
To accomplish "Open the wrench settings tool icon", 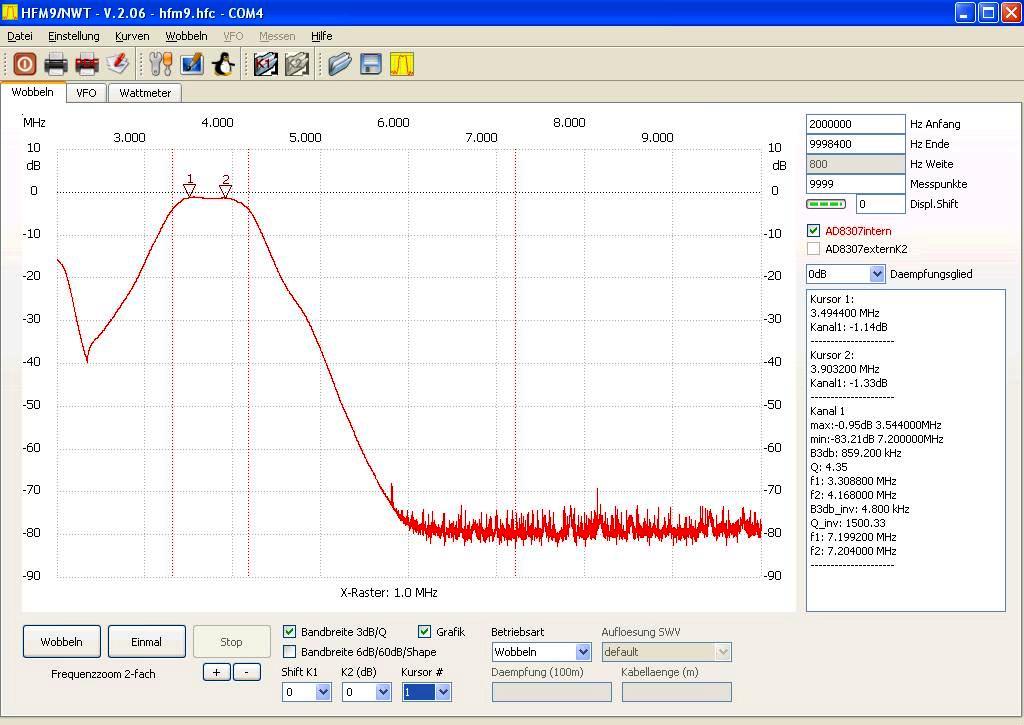I will (x=161, y=64).
